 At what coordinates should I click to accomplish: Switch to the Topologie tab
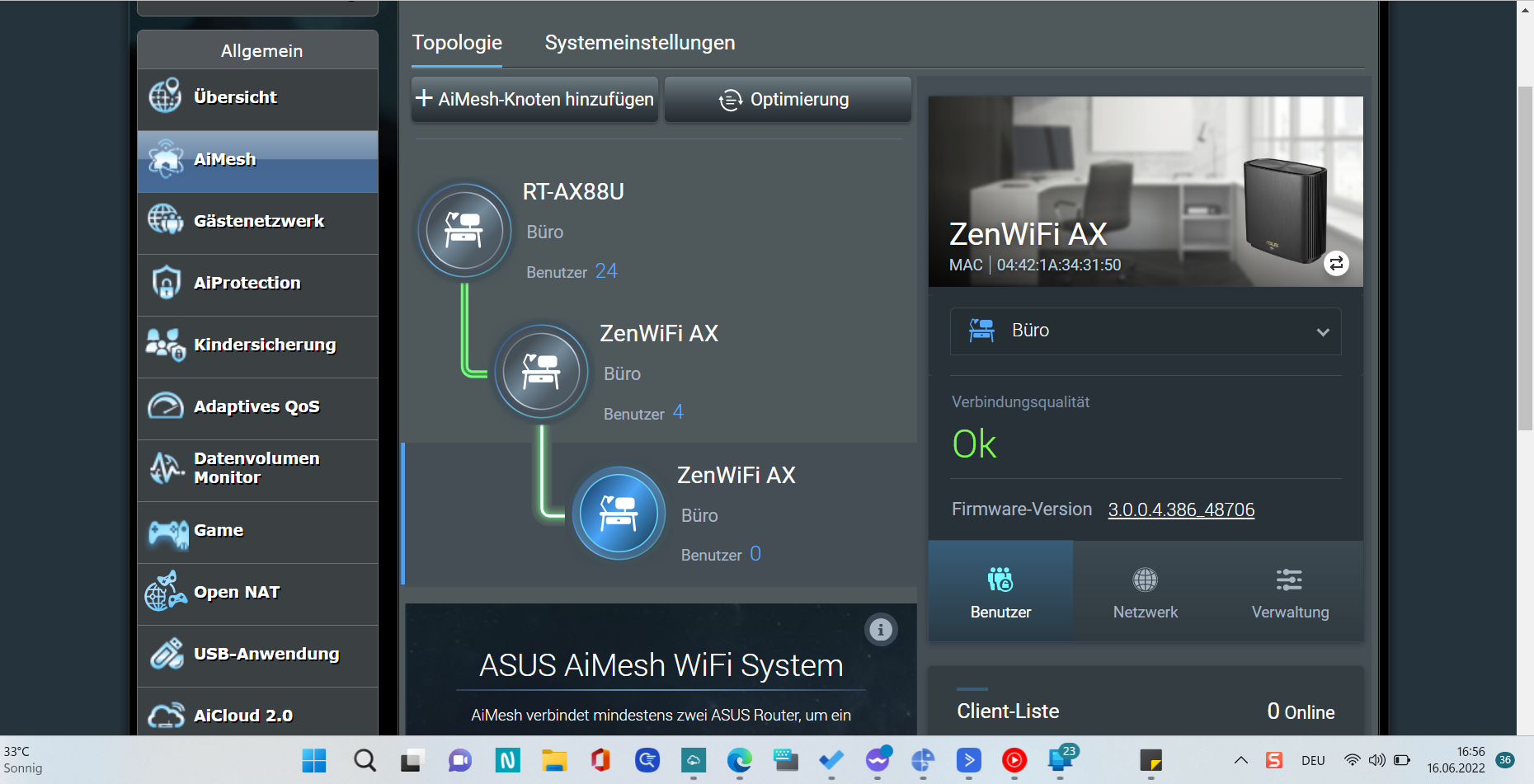(x=457, y=43)
